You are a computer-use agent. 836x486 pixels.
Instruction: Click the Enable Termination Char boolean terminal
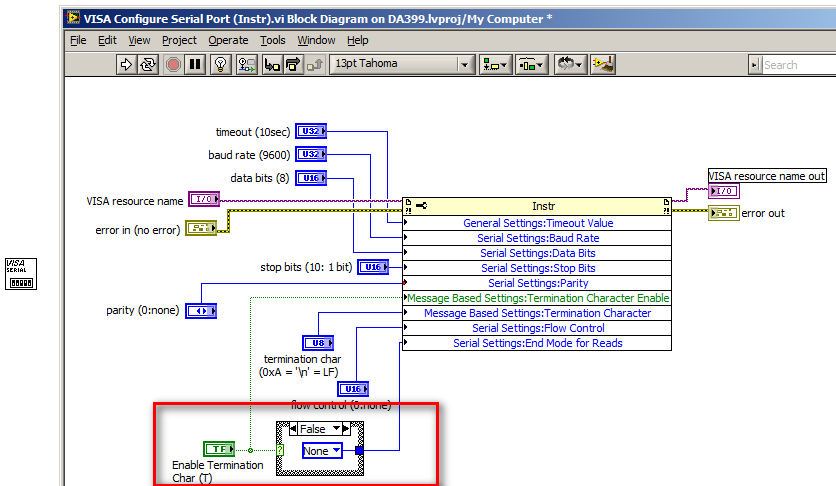[x=217, y=449]
